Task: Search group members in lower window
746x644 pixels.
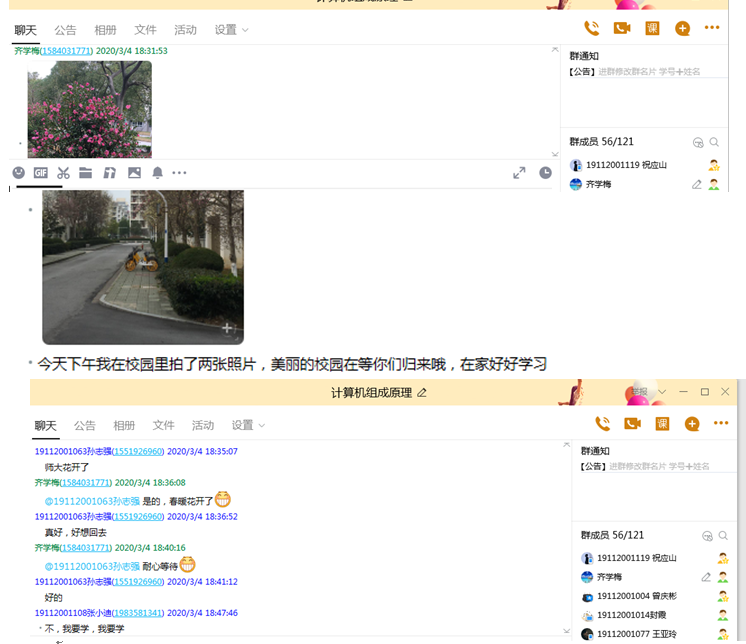Action: coord(723,536)
